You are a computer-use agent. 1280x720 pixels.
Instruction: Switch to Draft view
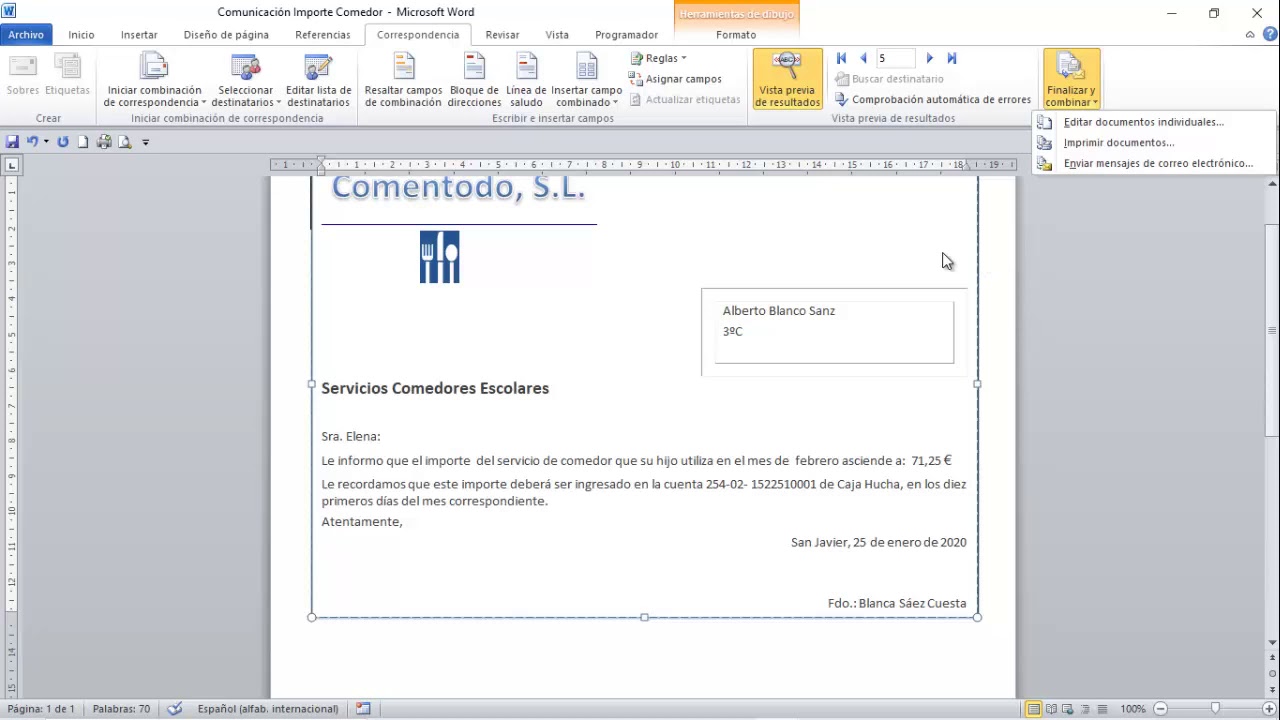click(1101, 709)
